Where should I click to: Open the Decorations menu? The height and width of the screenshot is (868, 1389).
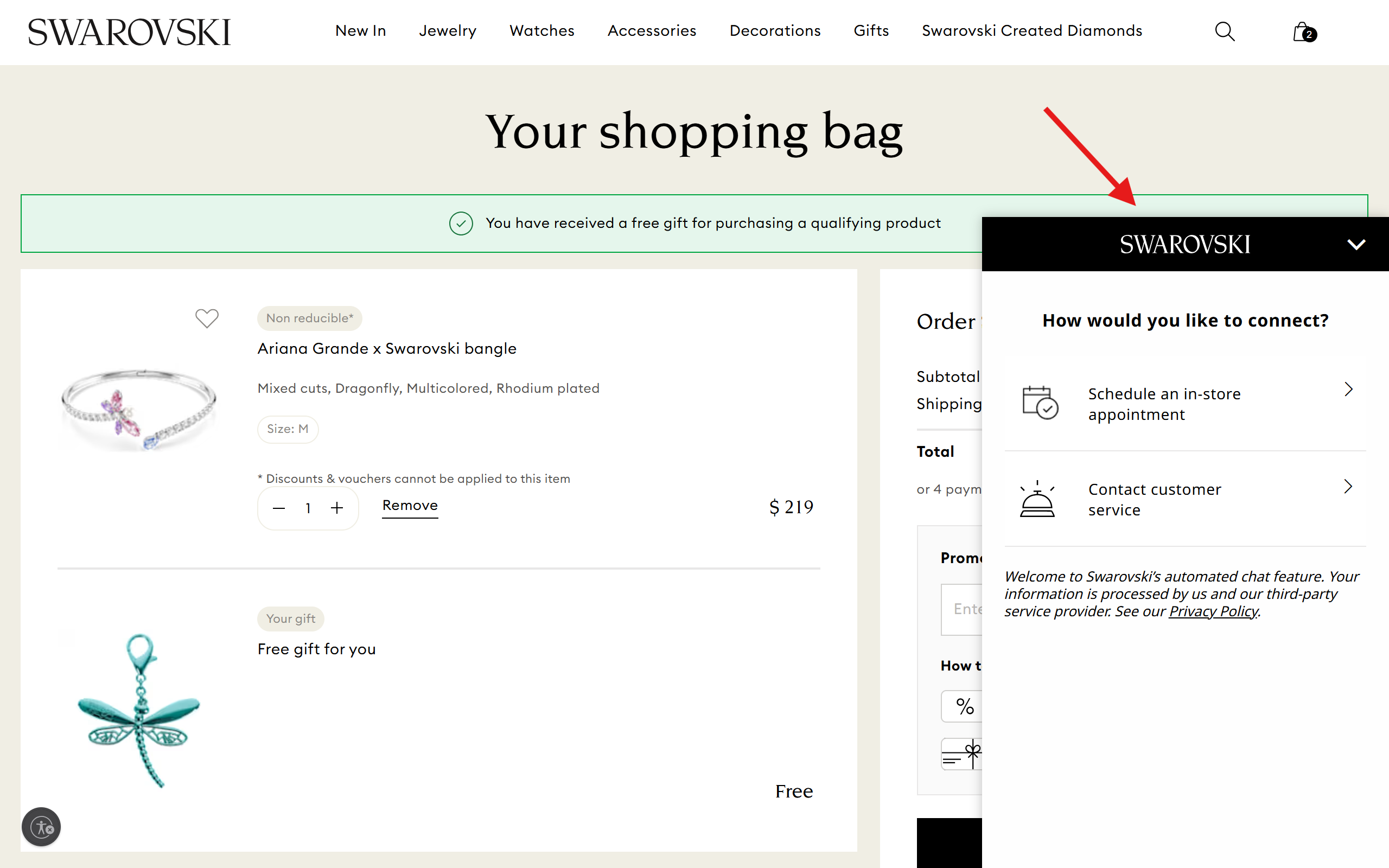click(775, 31)
